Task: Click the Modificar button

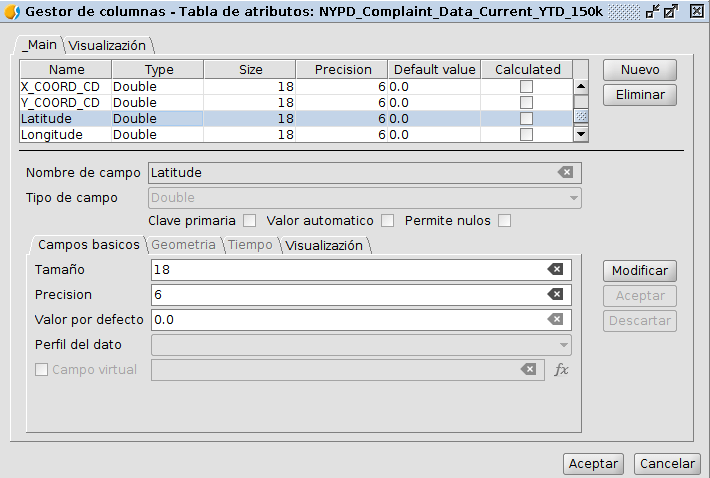Action: (x=639, y=270)
